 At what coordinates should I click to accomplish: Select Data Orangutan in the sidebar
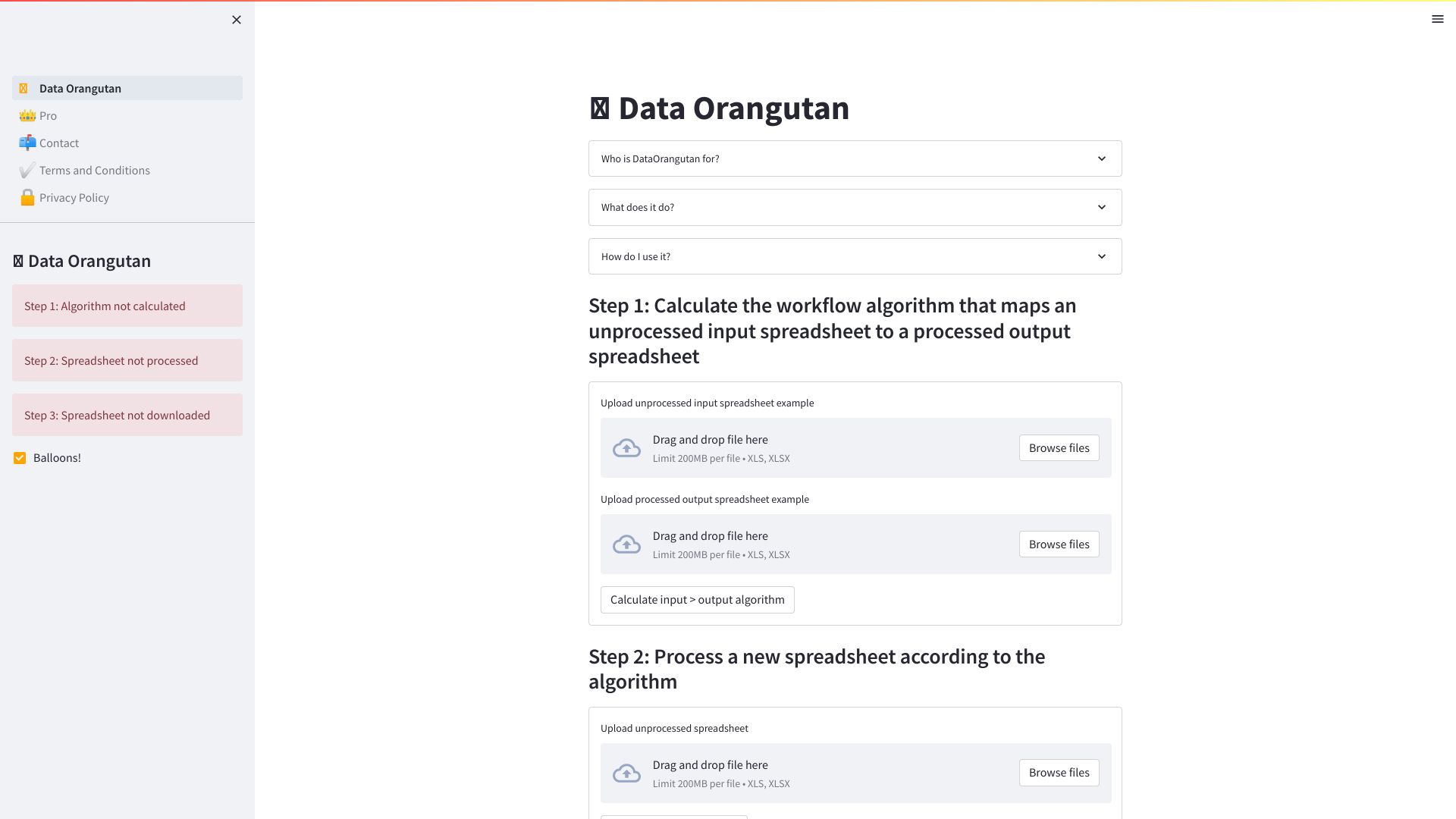80,88
